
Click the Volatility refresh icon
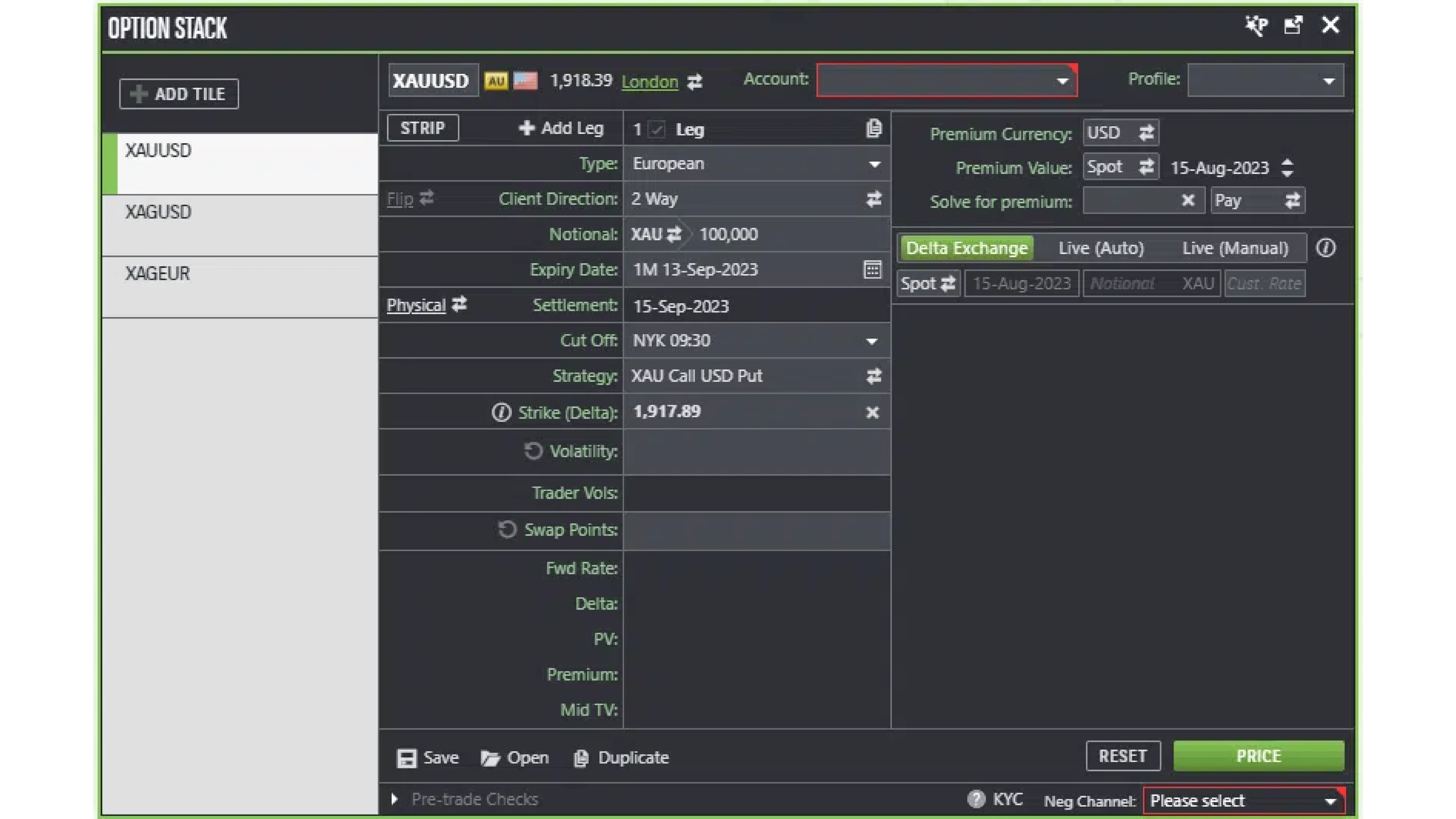[x=533, y=451]
